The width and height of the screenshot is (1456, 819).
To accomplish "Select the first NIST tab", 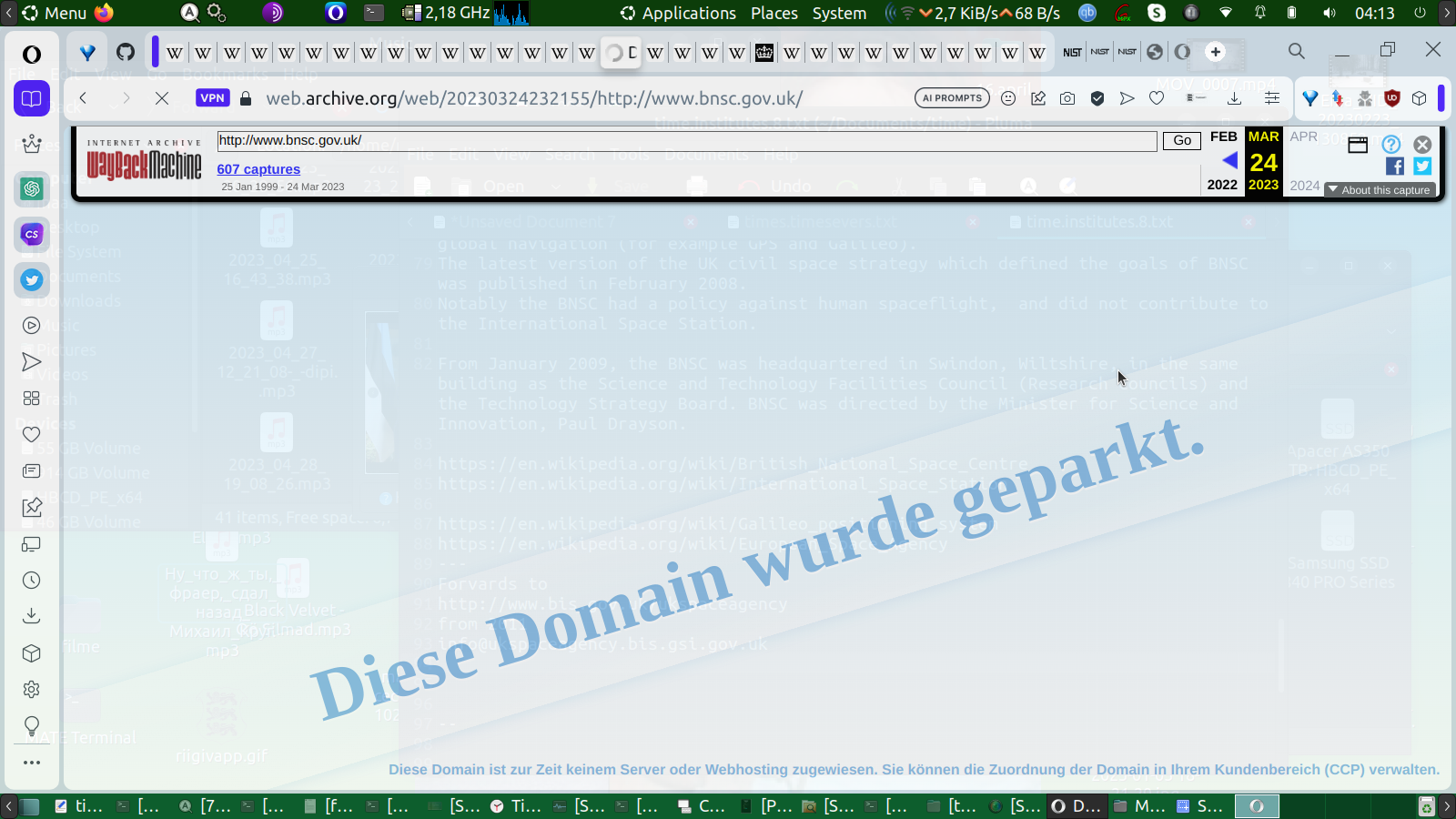I will [x=1073, y=52].
